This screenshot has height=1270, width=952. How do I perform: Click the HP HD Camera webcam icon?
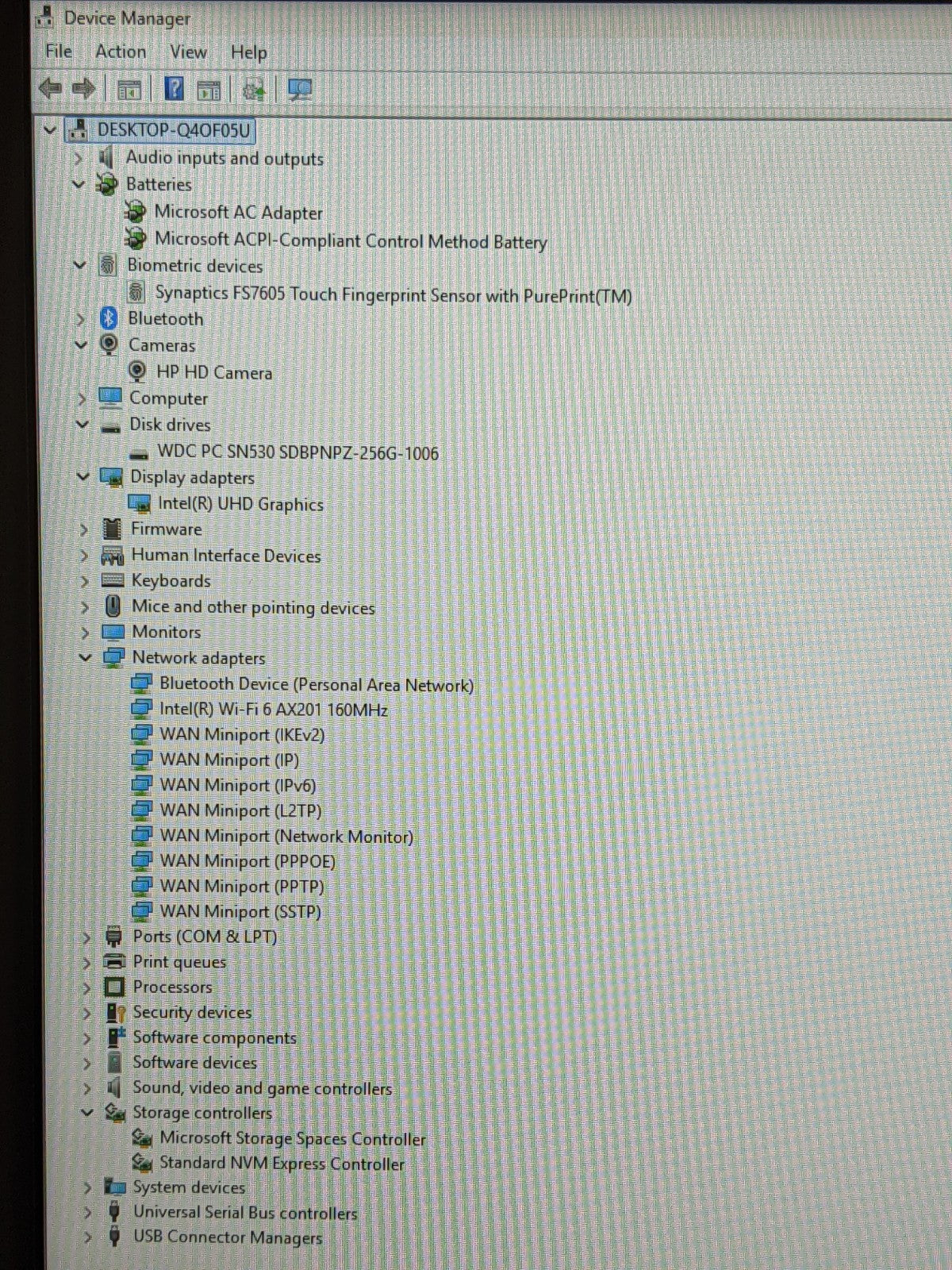137,371
